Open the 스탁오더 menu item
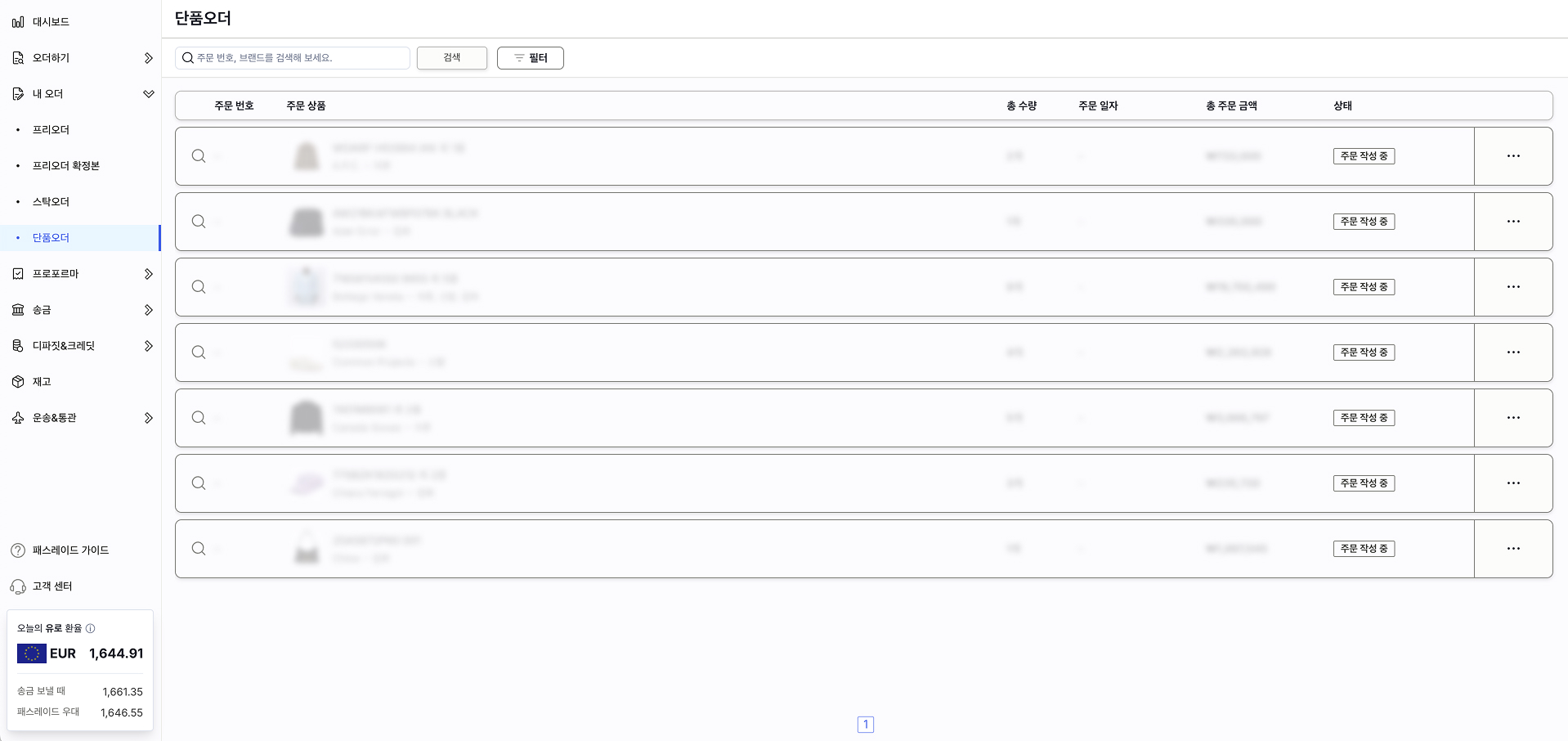 tap(51, 202)
